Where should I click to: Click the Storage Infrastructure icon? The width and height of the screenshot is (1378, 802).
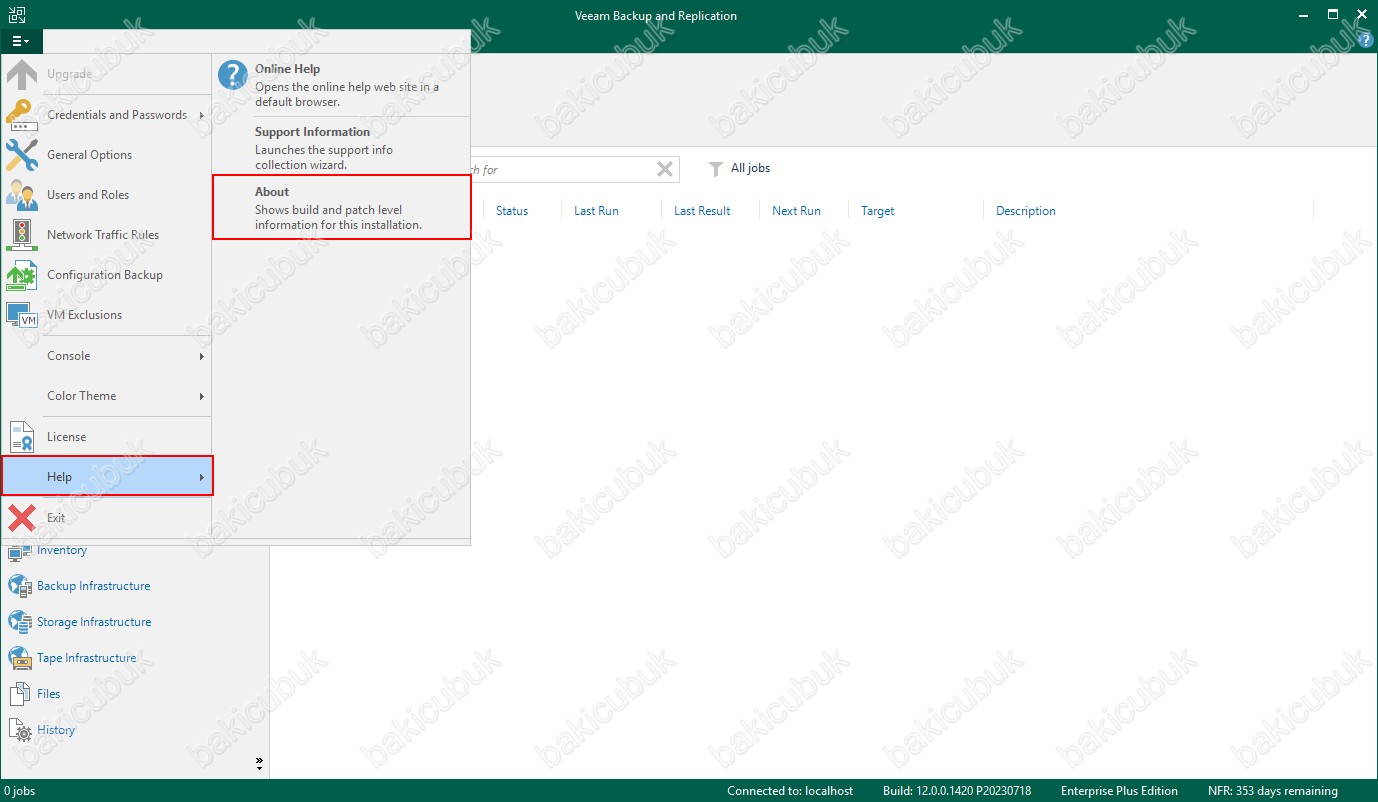coord(20,622)
